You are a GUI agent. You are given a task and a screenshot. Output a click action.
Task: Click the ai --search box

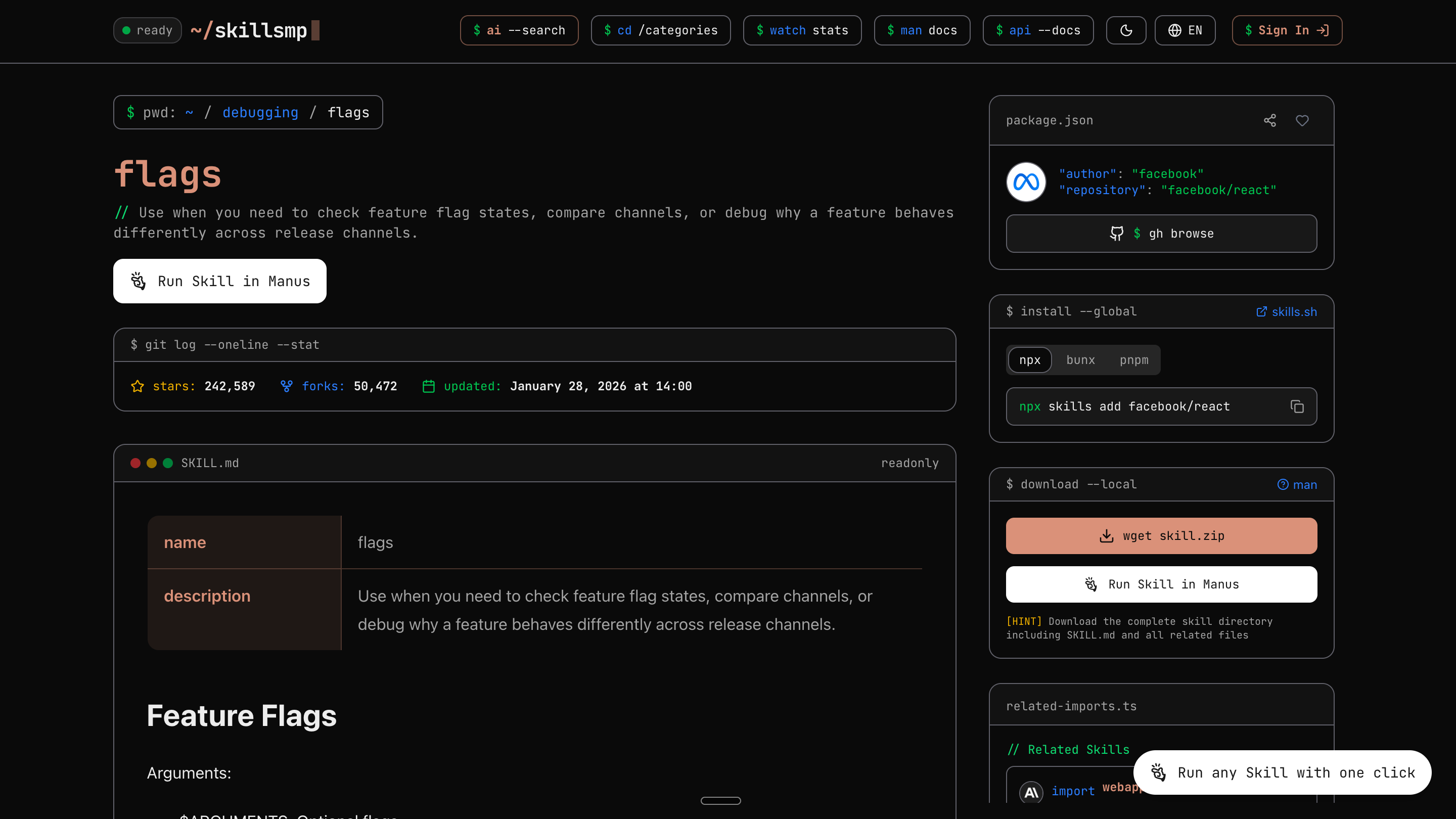pos(519,30)
